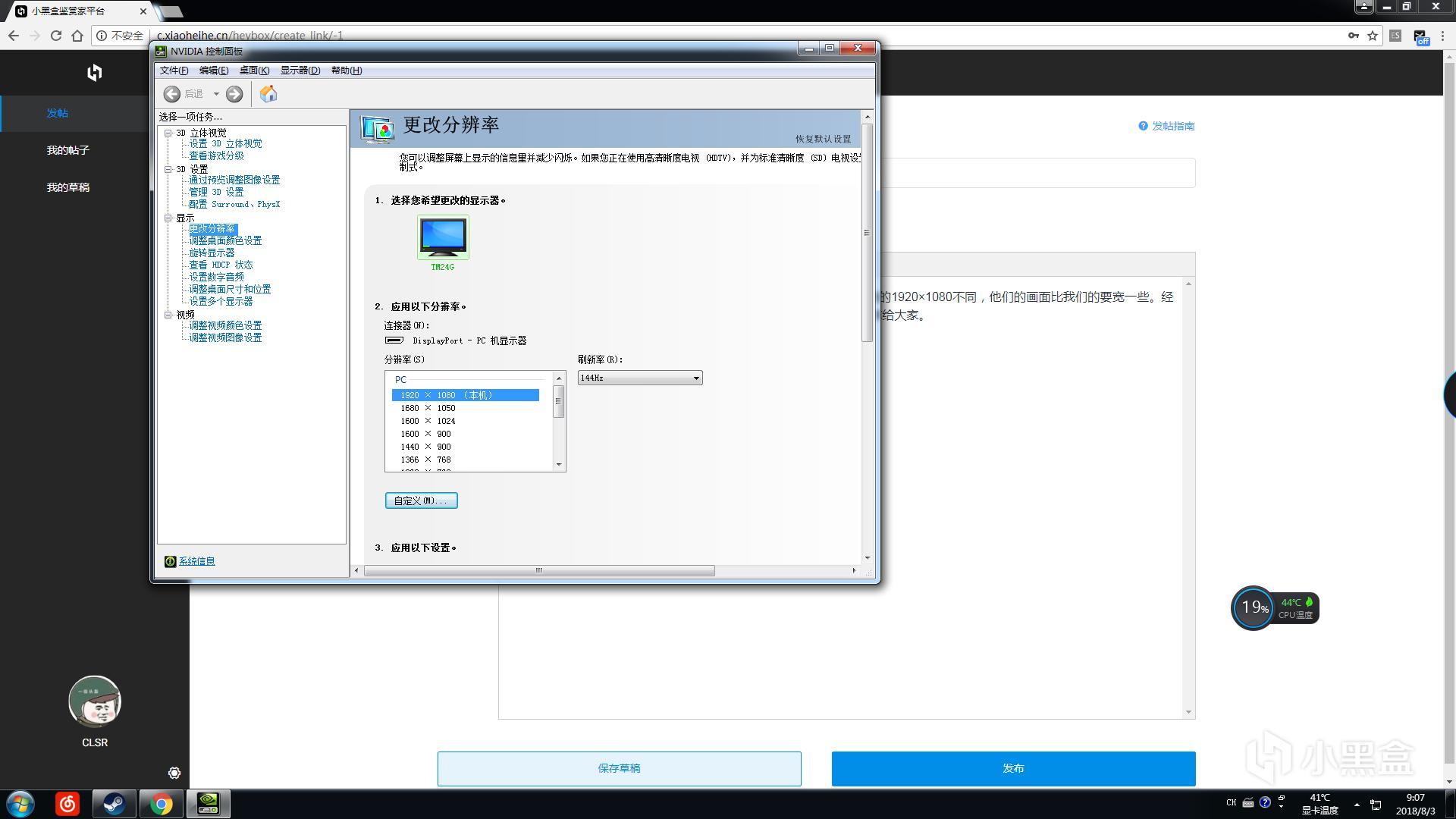Open the 系统信息 link
Screen dimensions: 1456x819
pos(197,561)
